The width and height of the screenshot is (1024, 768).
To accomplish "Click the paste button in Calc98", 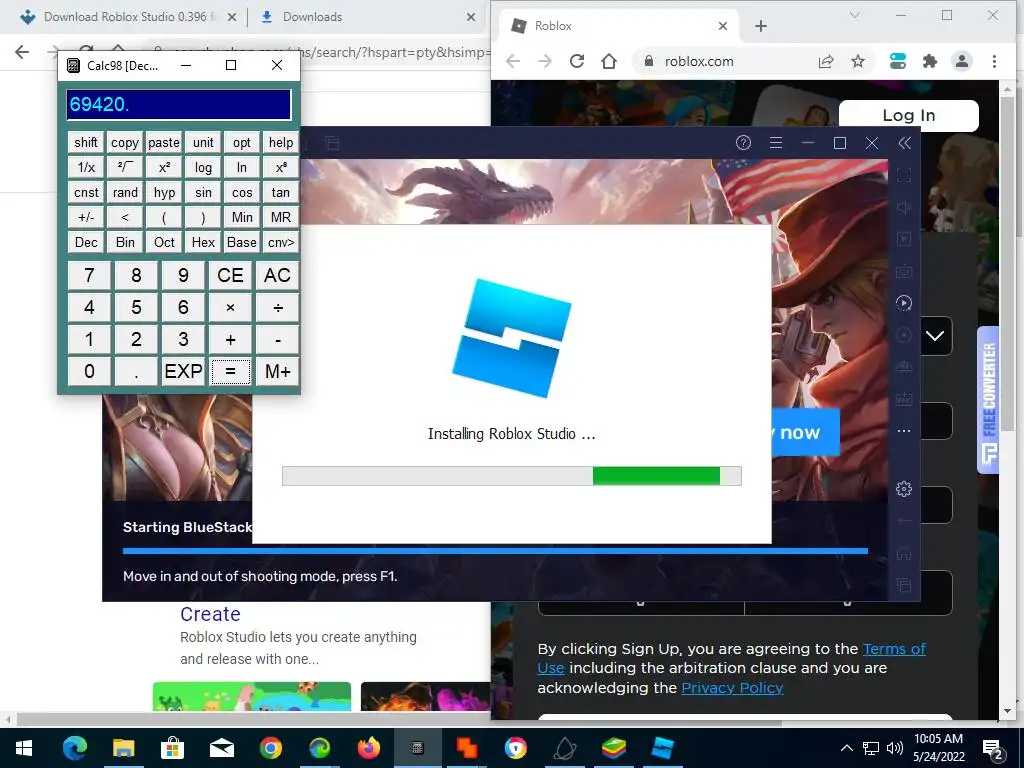I will point(164,142).
